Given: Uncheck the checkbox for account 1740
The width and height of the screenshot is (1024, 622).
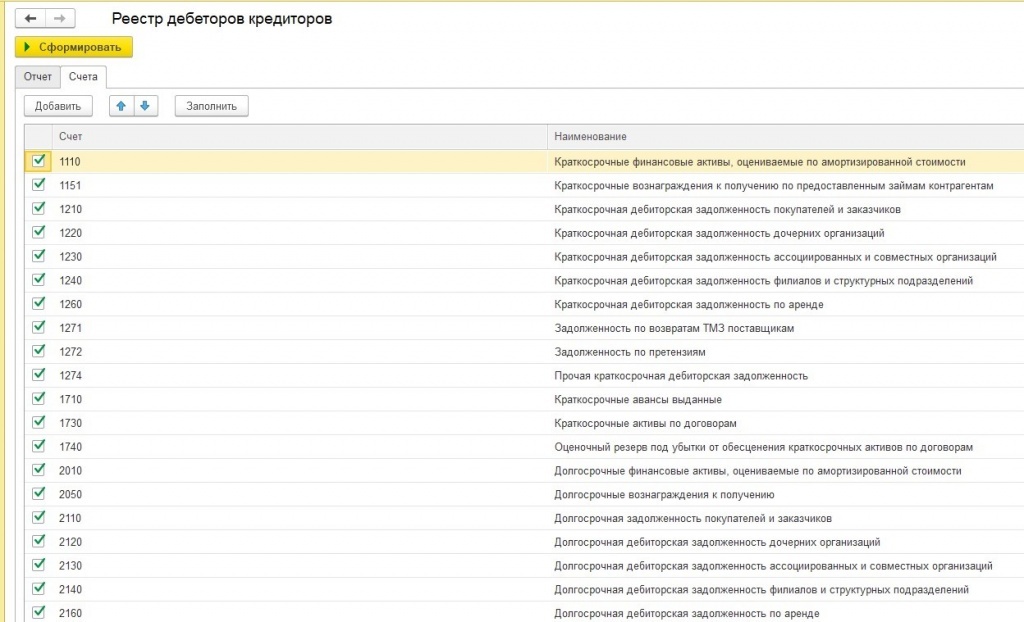Looking at the screenshot, I should click(x=39, y=446).
